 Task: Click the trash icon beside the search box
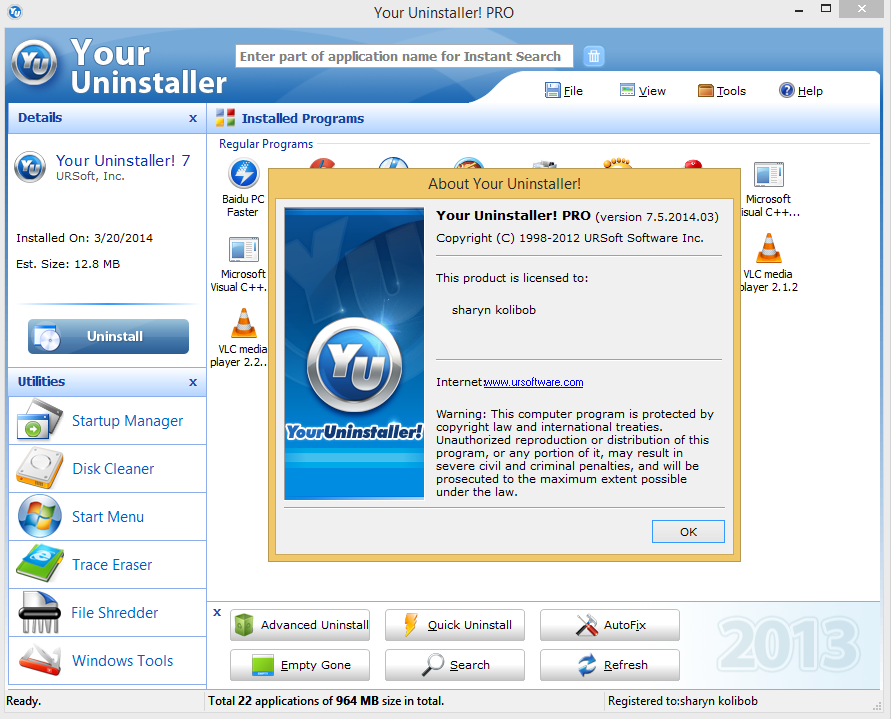[594, 56]
